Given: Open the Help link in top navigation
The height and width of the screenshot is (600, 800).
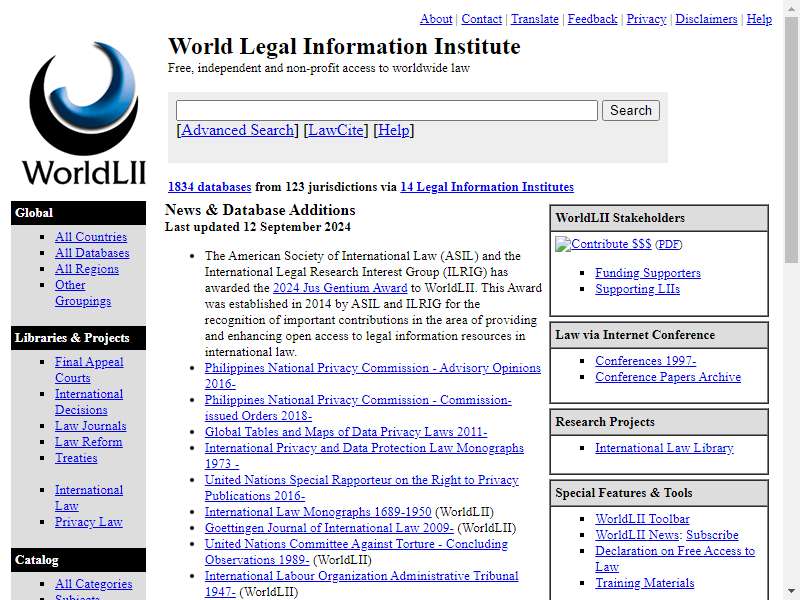Looking at the screenshot, I should [x=759, y=19].
